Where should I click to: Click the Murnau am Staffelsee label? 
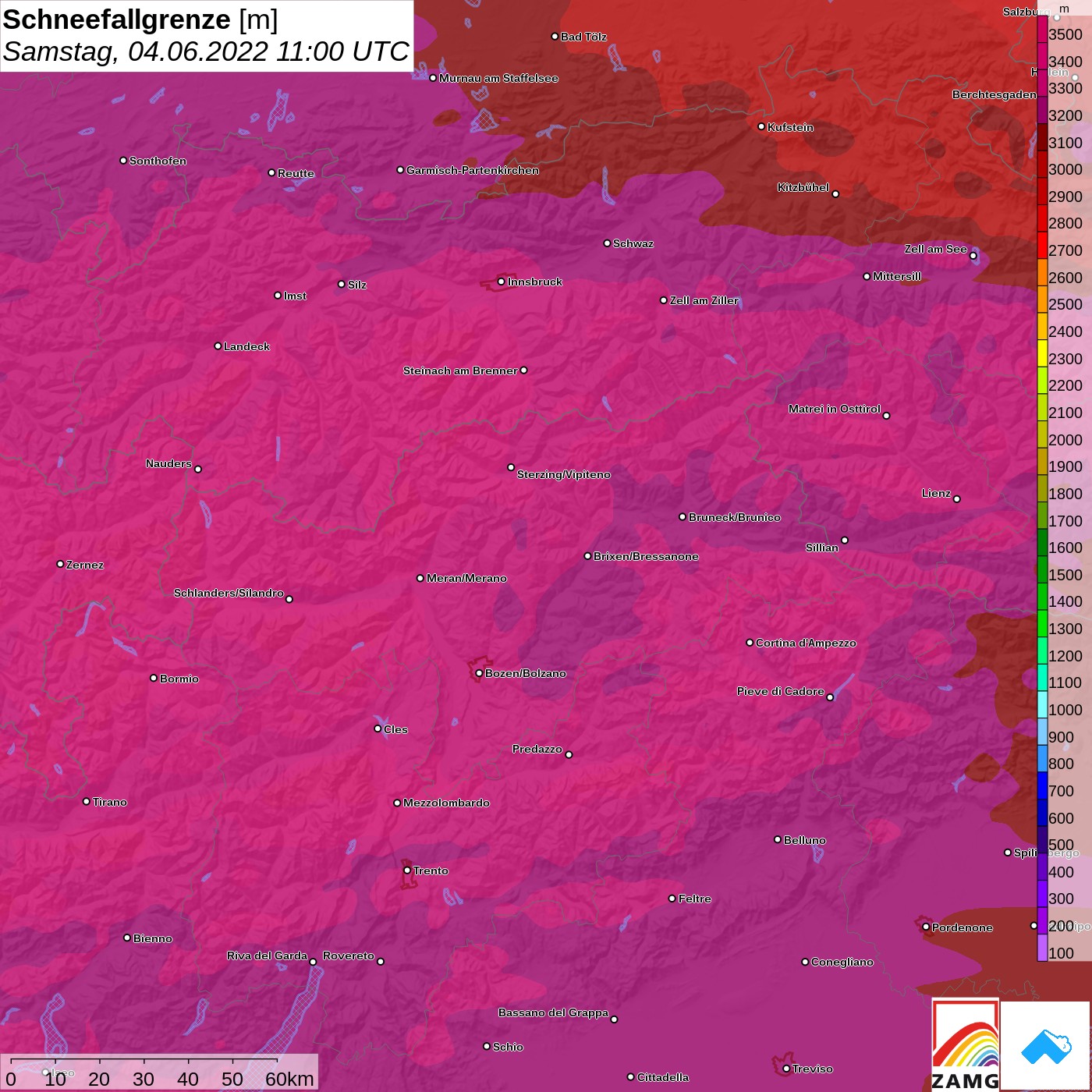pyautogui.click(x=498, y=78)
